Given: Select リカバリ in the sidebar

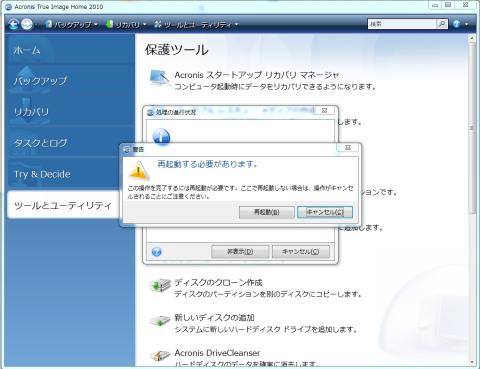Looking at the screenshot, I should 70,111.
